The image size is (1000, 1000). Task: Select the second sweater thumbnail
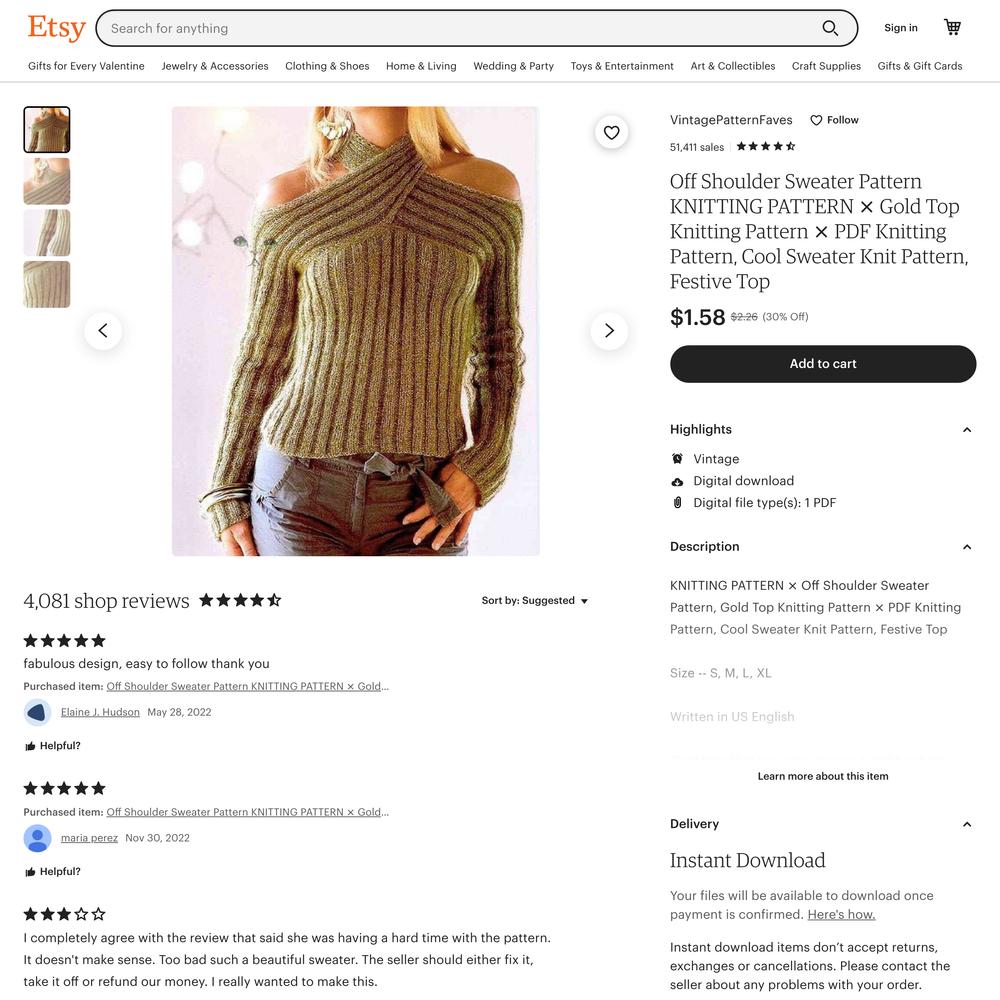pyautogui.click(x=47, y=181)
